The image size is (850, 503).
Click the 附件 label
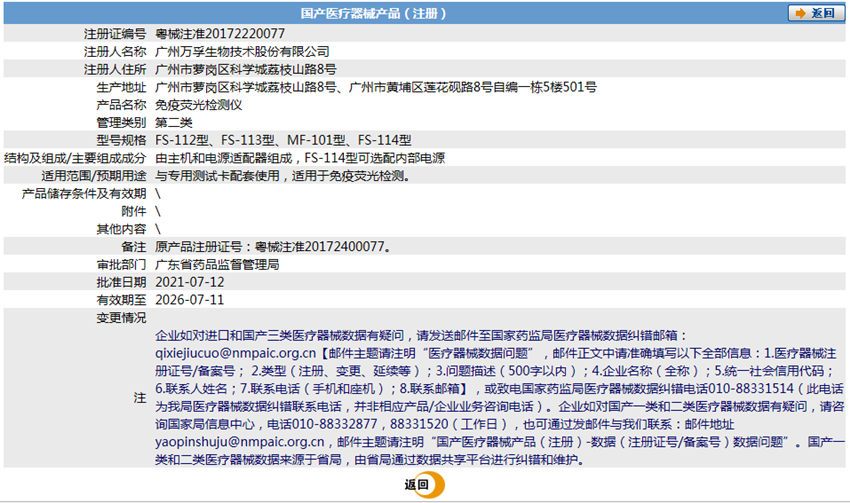(x=134, y=211)
